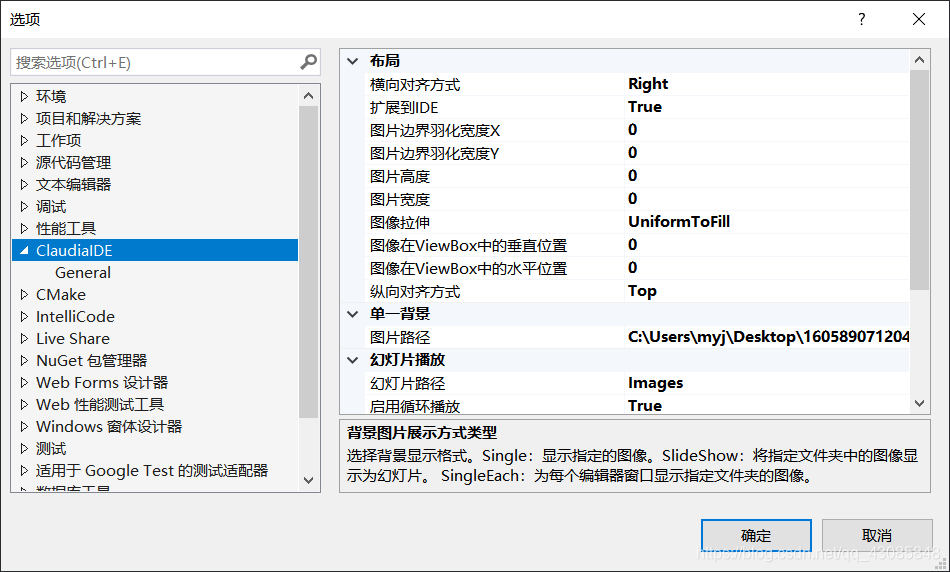Collapse the 幻灯片播放 property category
This screenshot has width=950, height=572.
pos(353,360)
